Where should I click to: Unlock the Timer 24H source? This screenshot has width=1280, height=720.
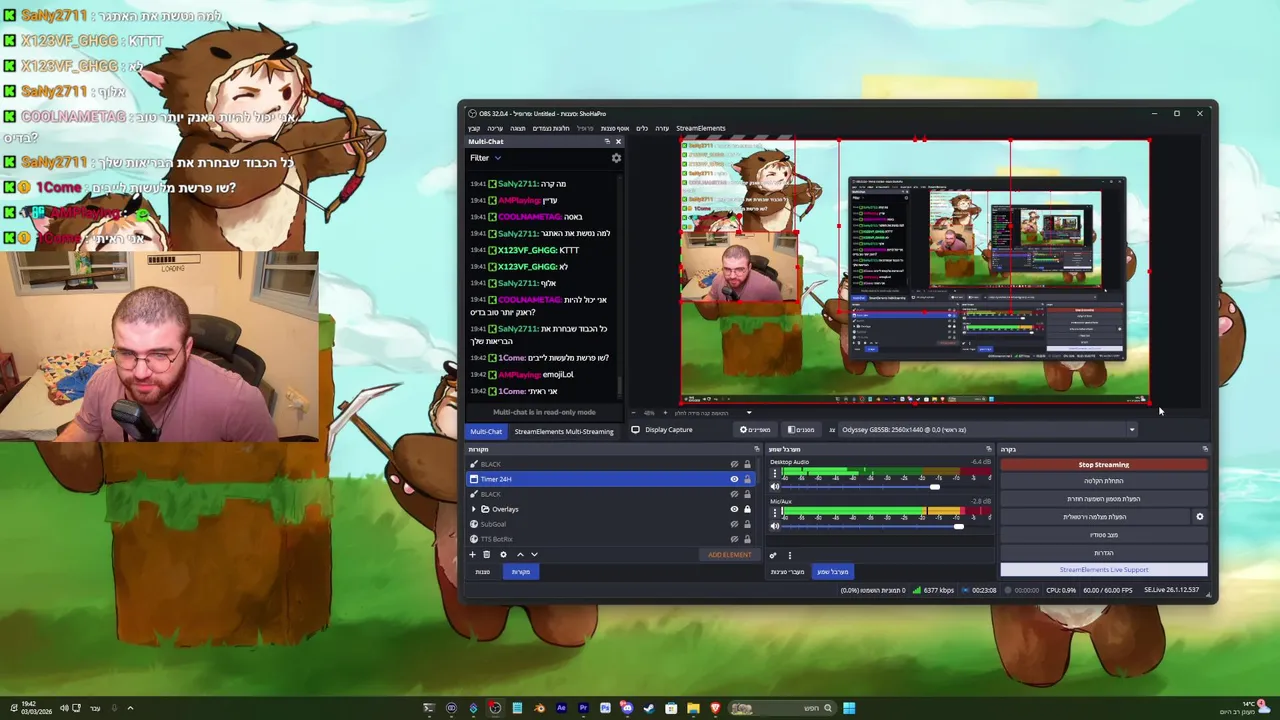(x=747, y=479)
